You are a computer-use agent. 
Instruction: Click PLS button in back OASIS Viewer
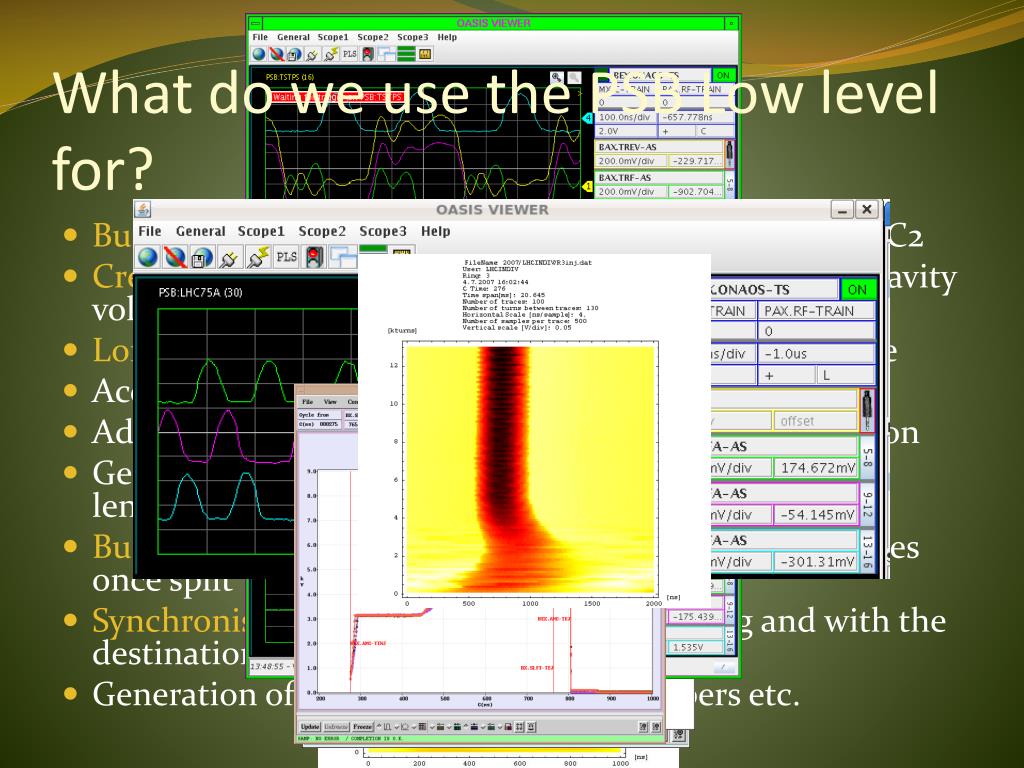pos(350,54)
